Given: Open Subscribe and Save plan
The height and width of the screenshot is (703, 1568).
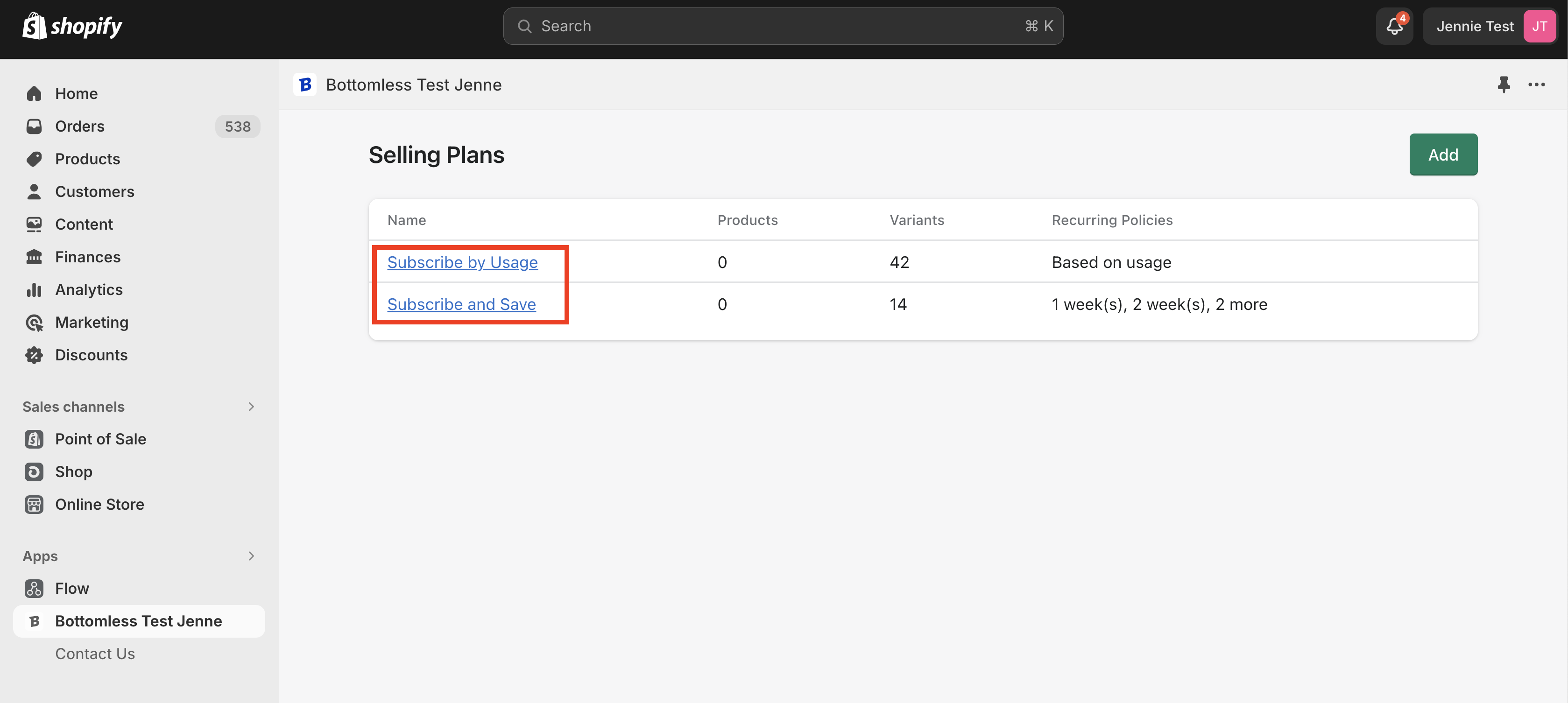Looking at the screenshot, I should point(461,304).
